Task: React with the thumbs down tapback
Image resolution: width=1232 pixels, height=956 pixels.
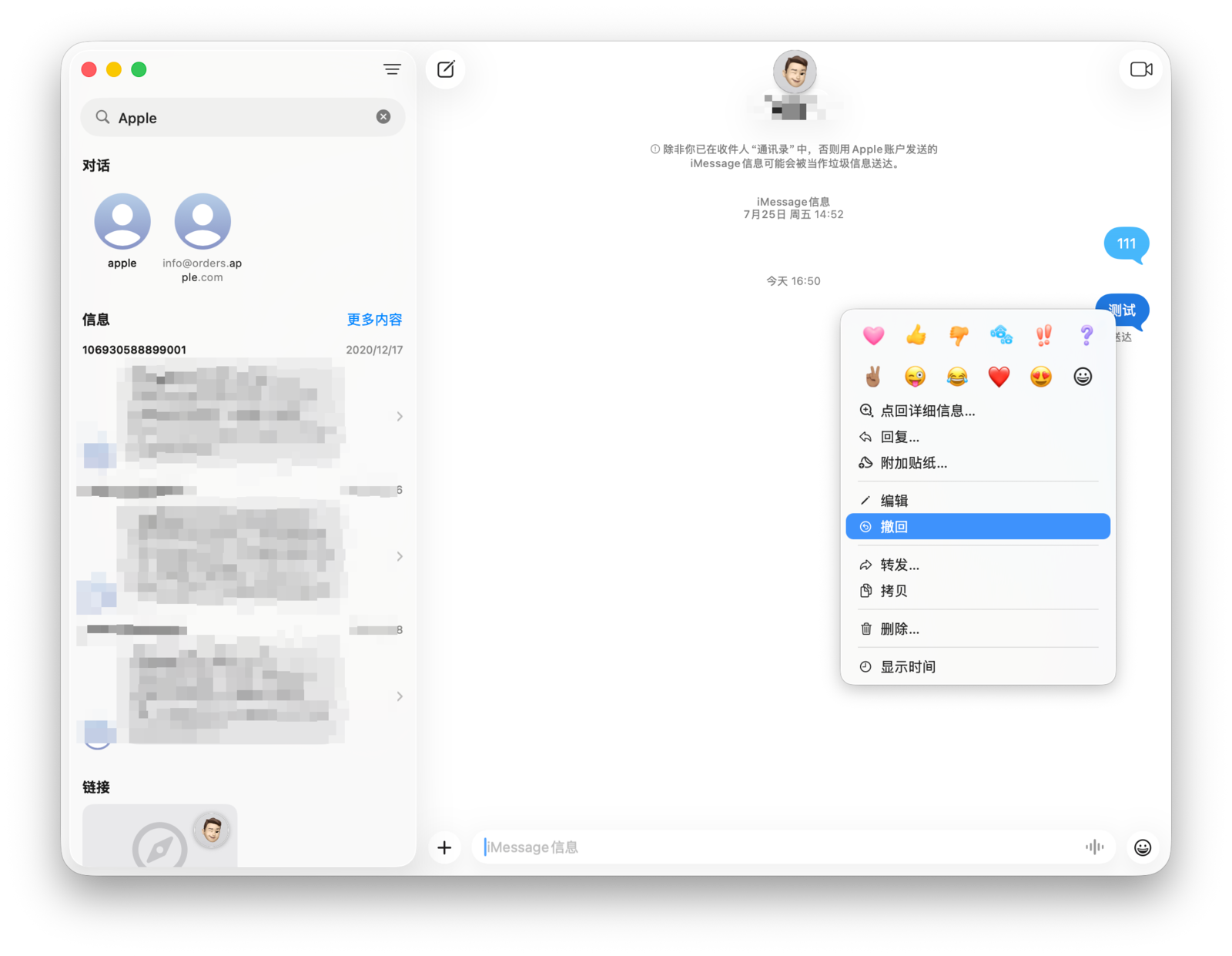Action: (x=958, y=335)
